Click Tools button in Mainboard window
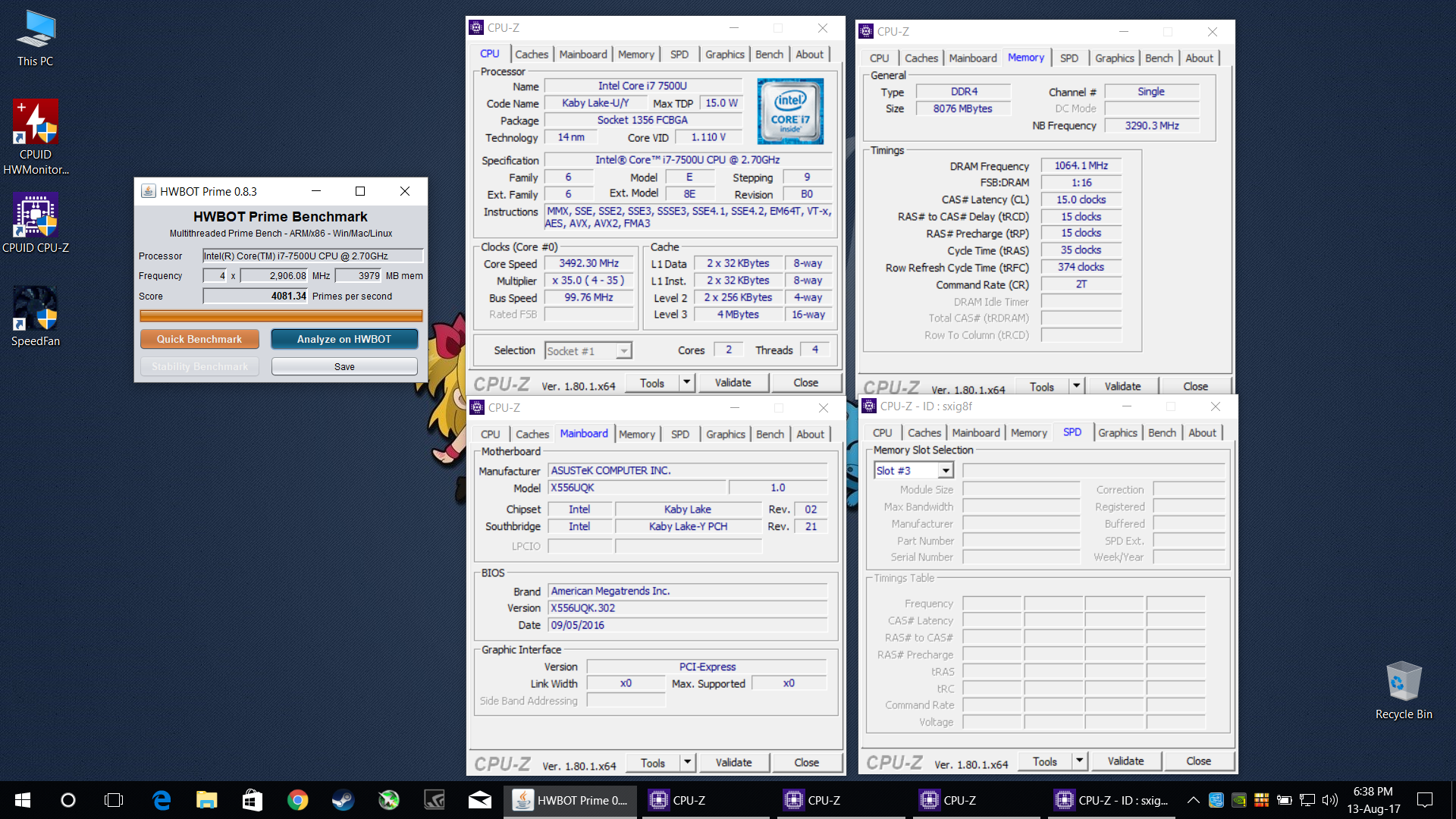1456x819 pixels. tap(652, 763)
